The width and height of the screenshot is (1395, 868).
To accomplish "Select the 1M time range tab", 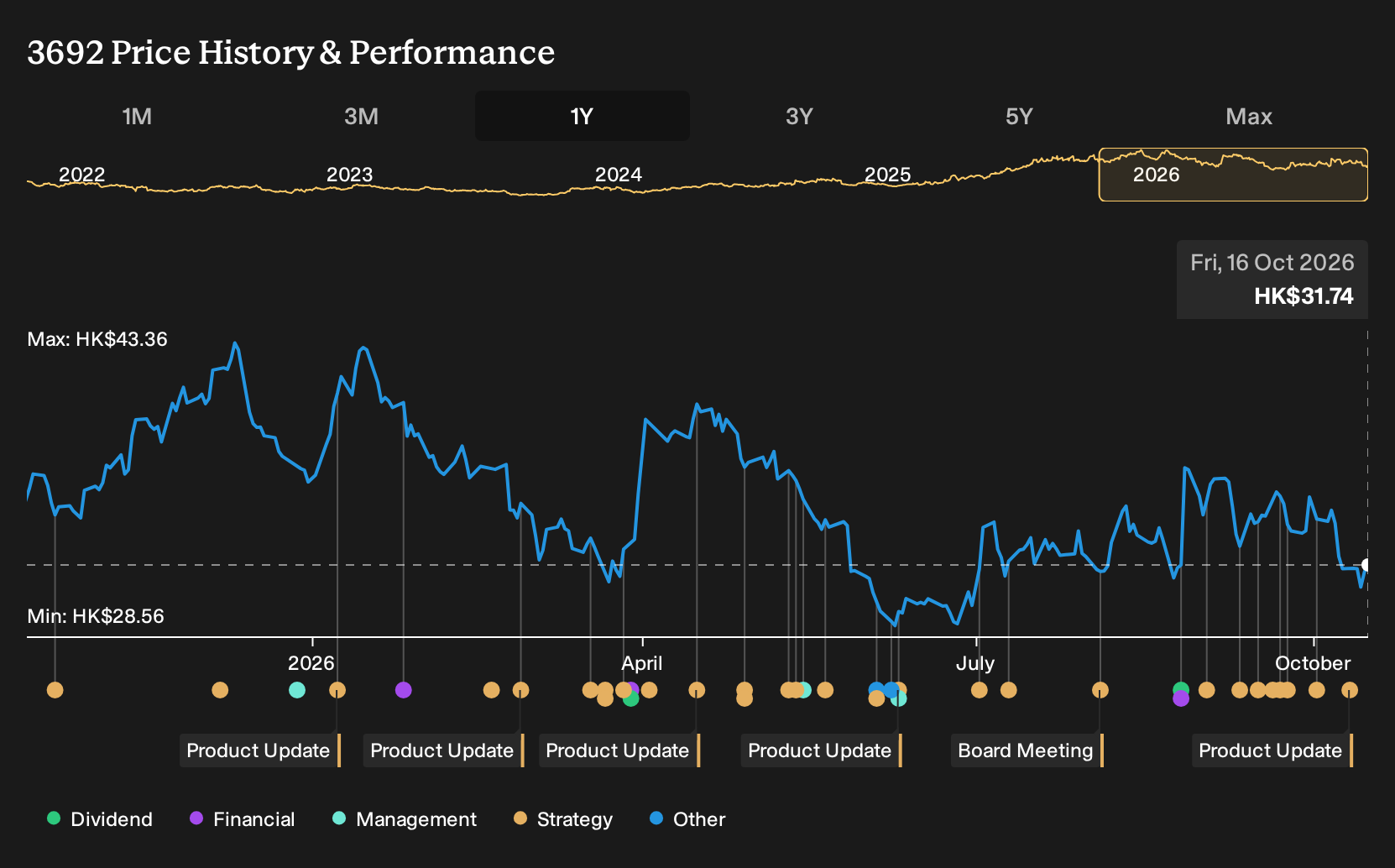I will pos(137,116).
